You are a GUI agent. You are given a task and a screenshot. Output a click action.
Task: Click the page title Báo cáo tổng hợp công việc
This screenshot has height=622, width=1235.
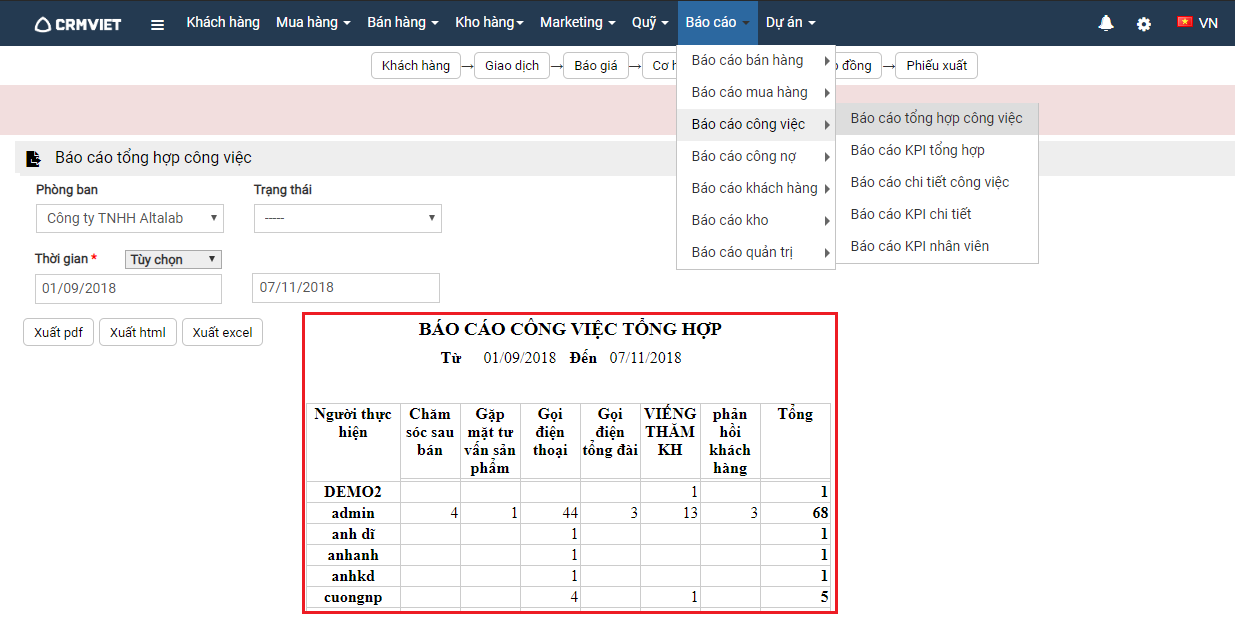pyautogui.click(x=153, y=158)
